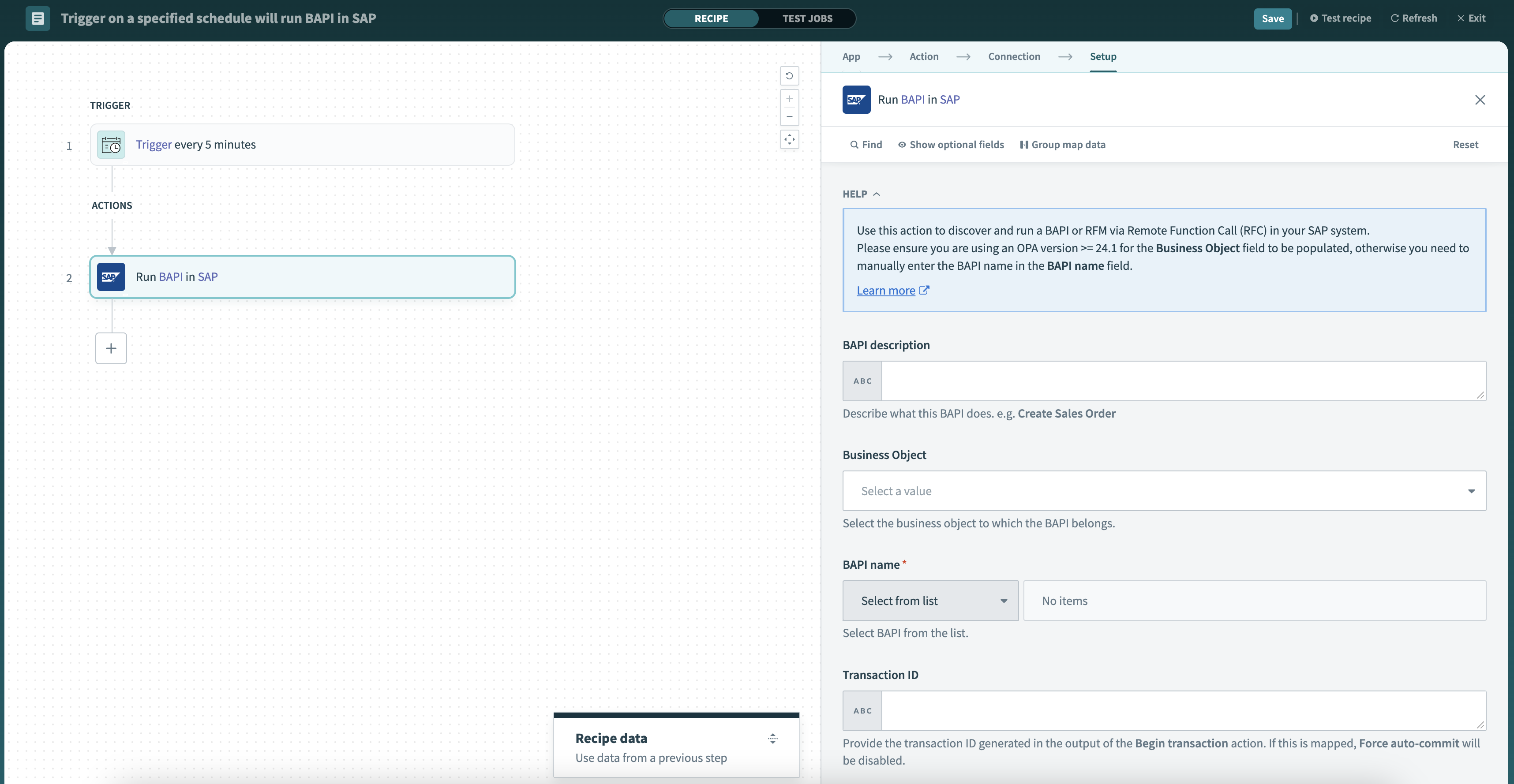Click the BAPI description input field
1514x784 pixels.
tap(1183, 381)
